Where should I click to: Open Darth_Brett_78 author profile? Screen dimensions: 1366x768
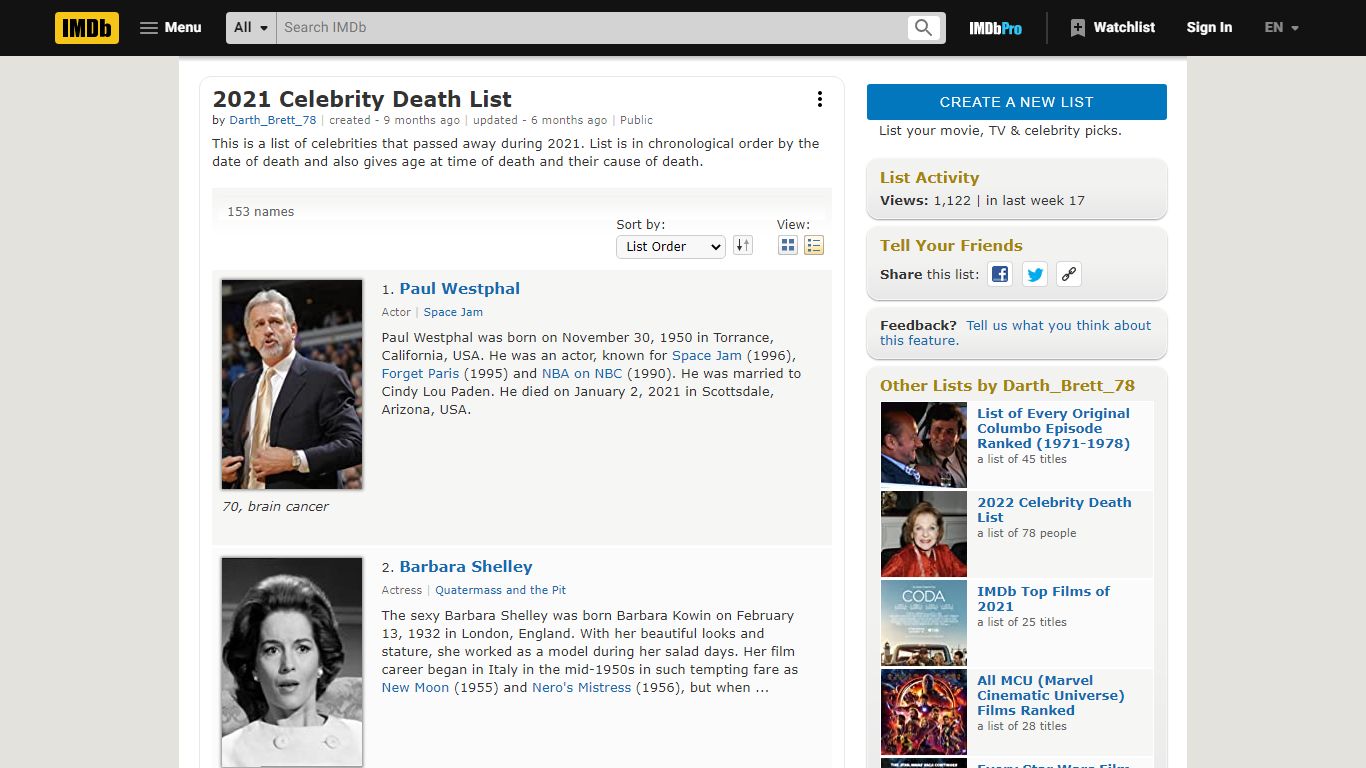pyautogui.click(x=273, y=120)
